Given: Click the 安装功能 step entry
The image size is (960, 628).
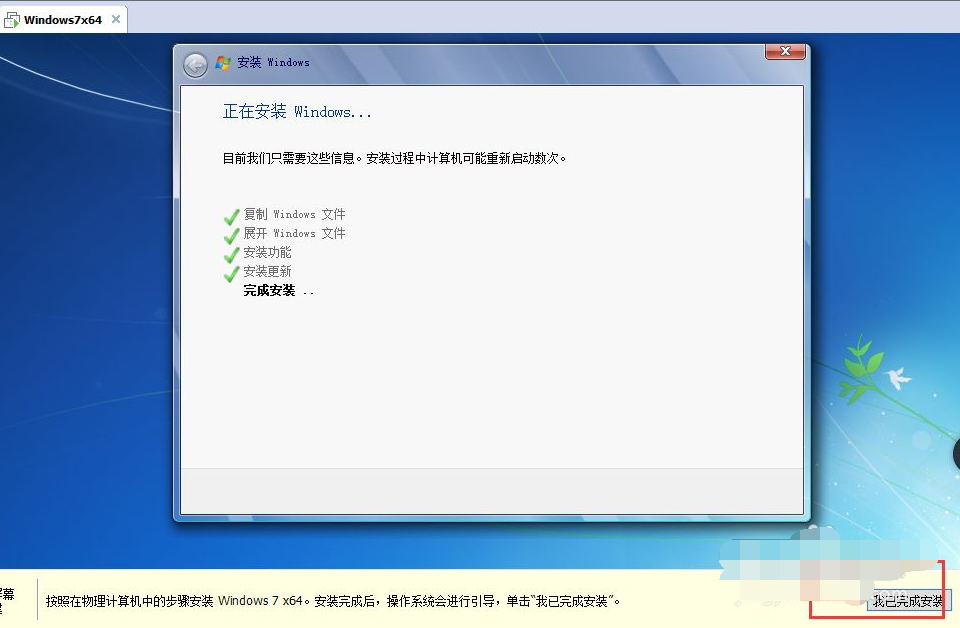Looking at the screenshot, I should [266, 252].
